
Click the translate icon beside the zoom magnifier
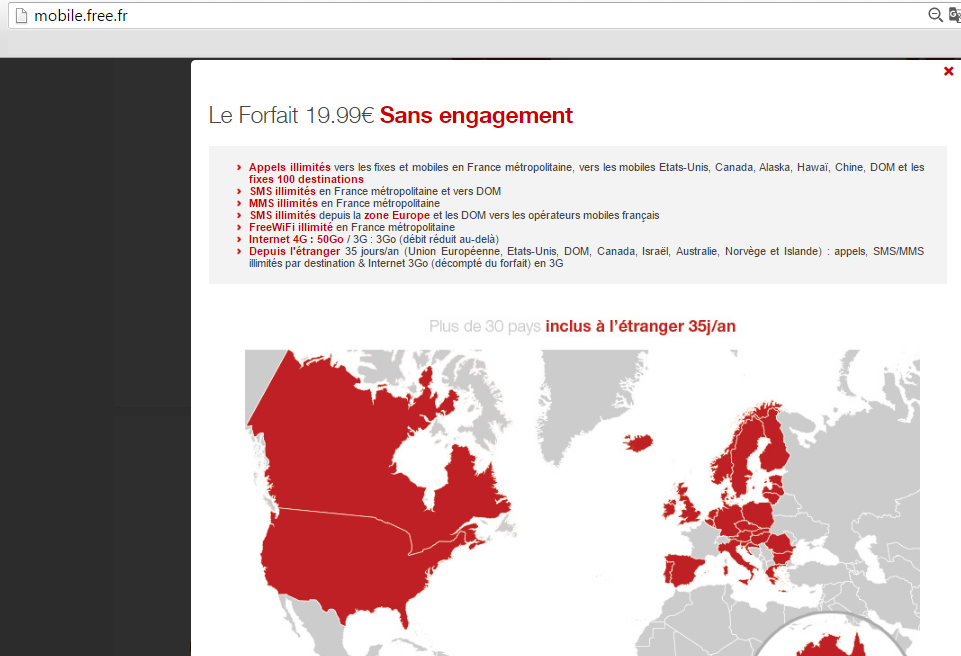(955, 15)
